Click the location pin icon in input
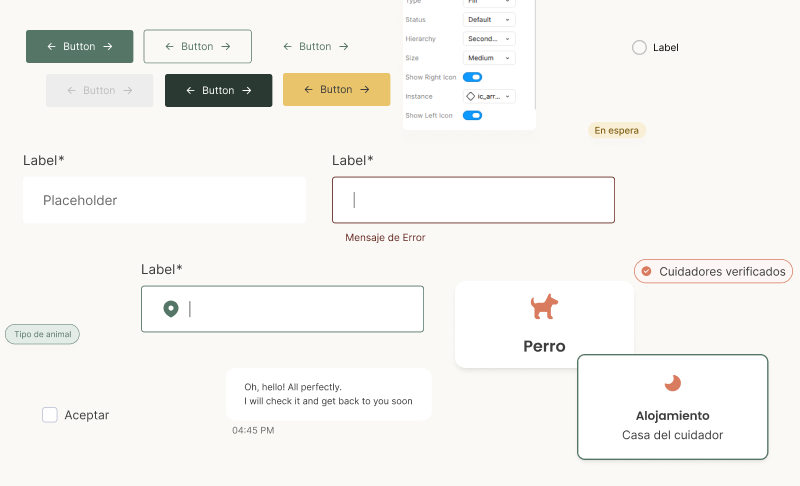This screenshot has height=486, width=800. click(x=171, y=309)
